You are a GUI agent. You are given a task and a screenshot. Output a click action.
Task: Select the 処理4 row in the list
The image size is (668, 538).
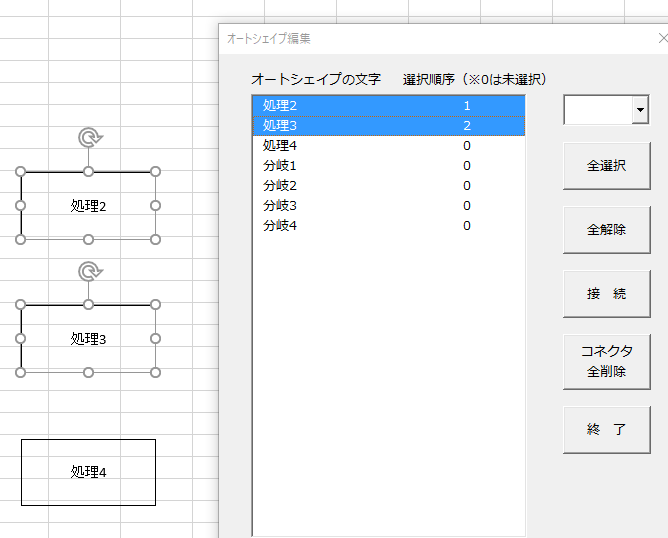point(389,146)
